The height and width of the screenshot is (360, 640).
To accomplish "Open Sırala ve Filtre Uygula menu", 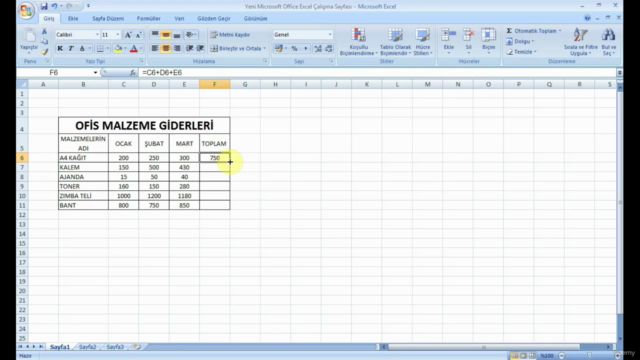I will pyautogui.click(x=580, y=42).
